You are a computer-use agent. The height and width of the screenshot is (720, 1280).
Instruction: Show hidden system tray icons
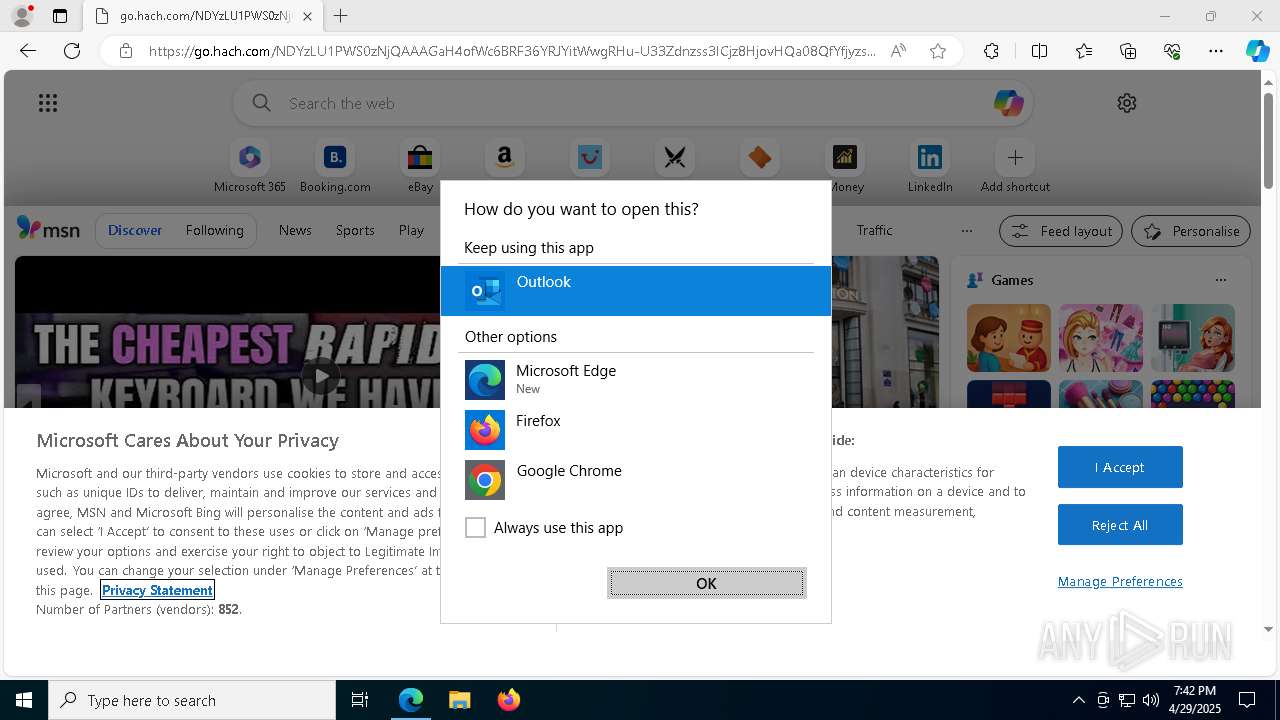point(1078,700)
